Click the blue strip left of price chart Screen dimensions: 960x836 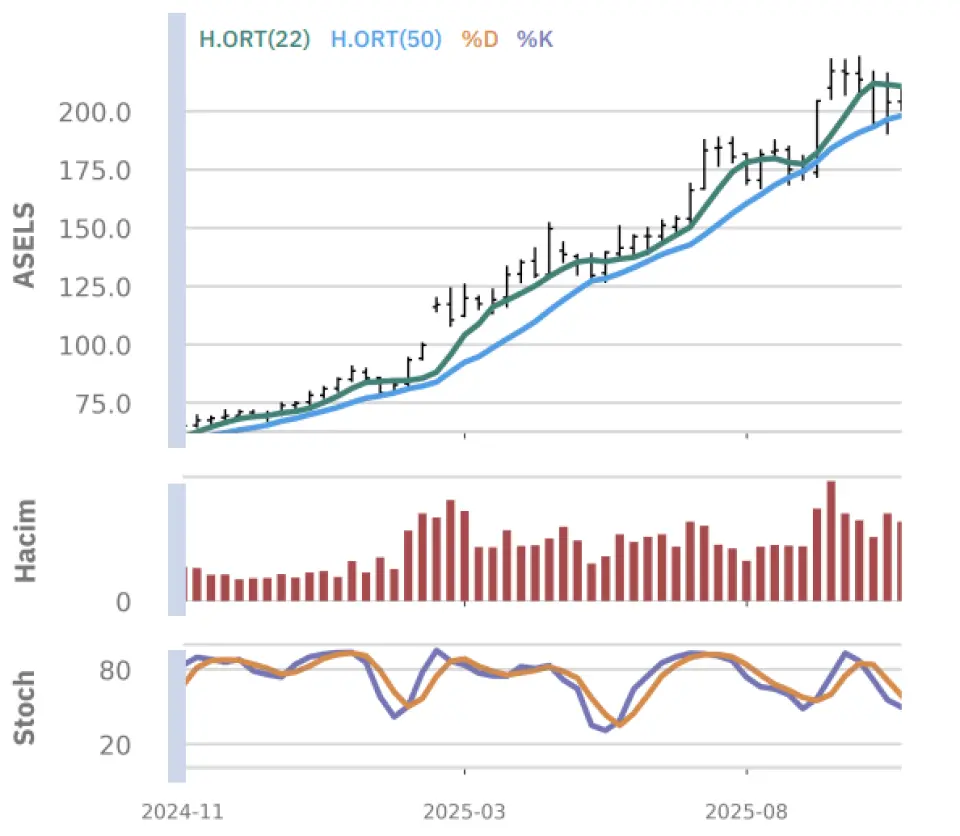coord(176,230)
